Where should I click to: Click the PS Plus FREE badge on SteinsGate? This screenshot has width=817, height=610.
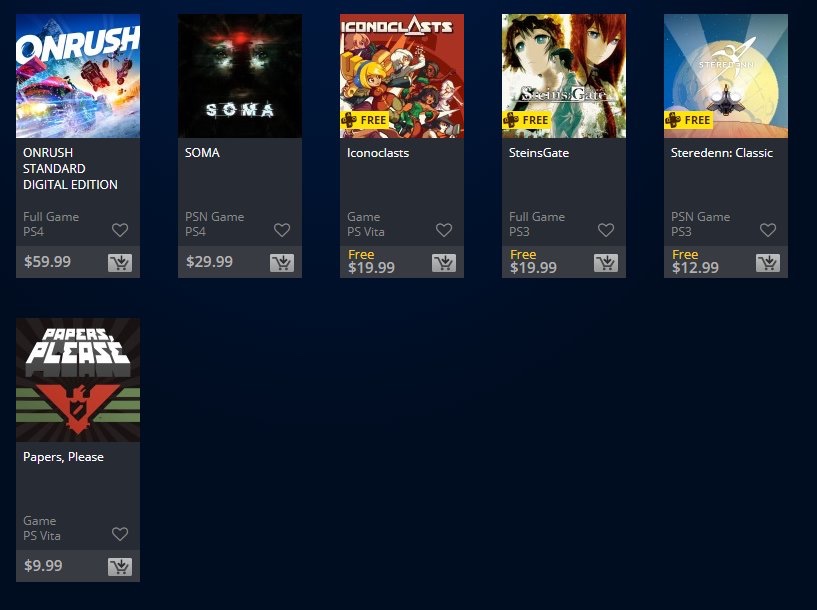pyautogui.click(x=527, y=120)
